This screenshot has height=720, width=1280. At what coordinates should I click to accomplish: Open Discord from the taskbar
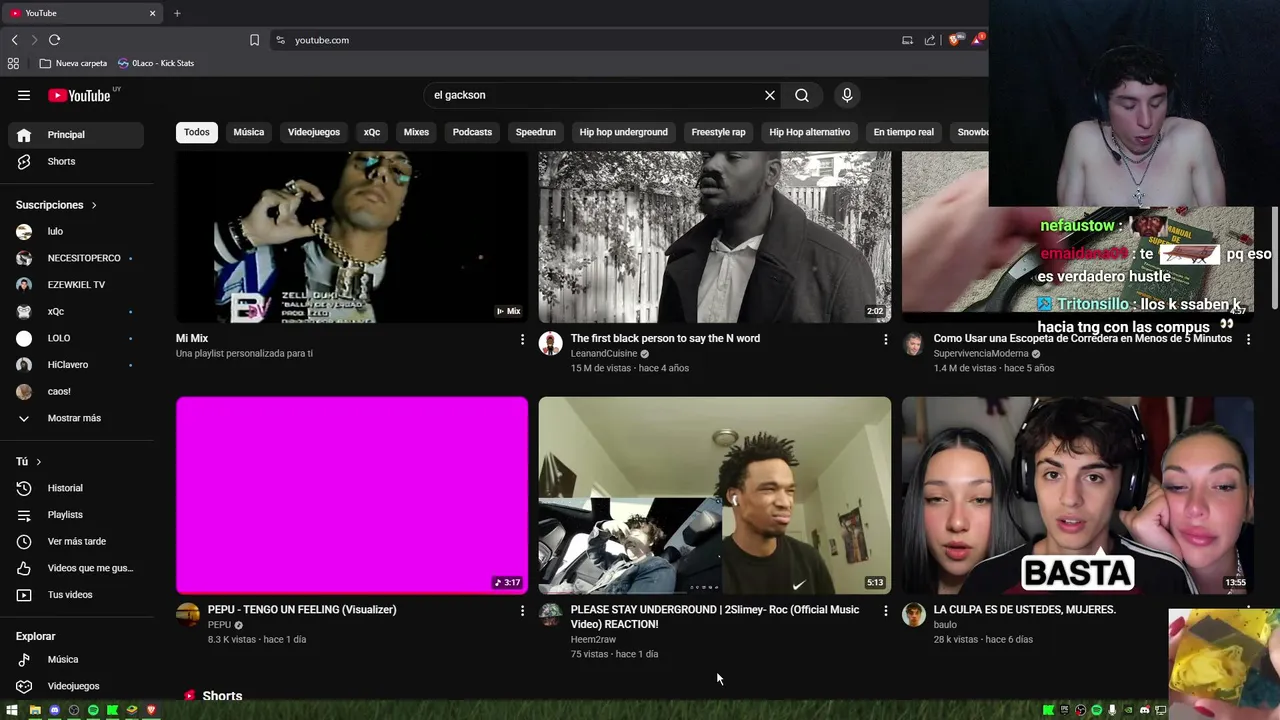(x=54, y=710)
